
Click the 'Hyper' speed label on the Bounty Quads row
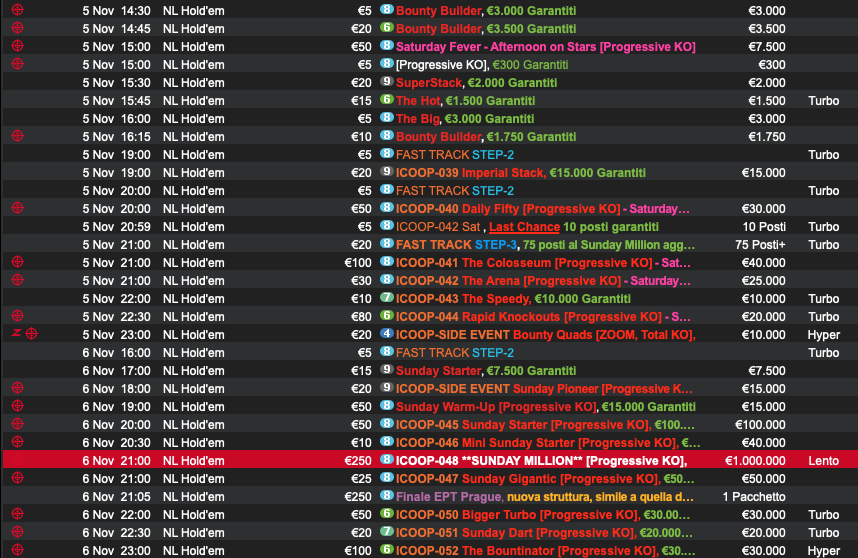[824, 335]
